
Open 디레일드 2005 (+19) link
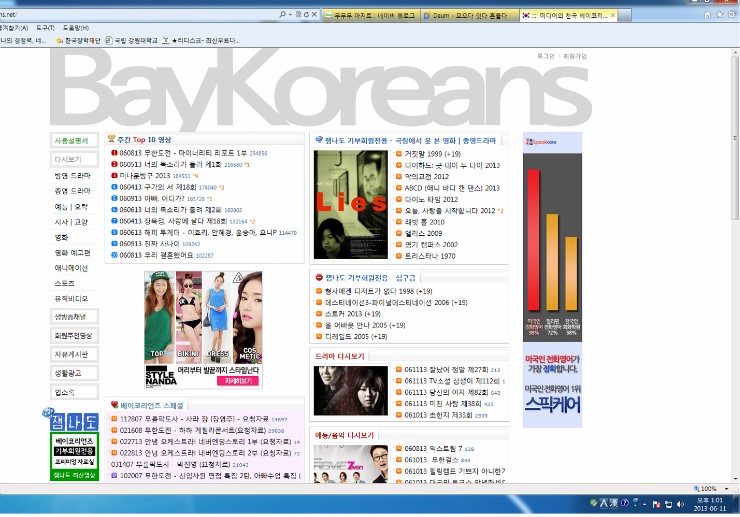pos(356,337)
